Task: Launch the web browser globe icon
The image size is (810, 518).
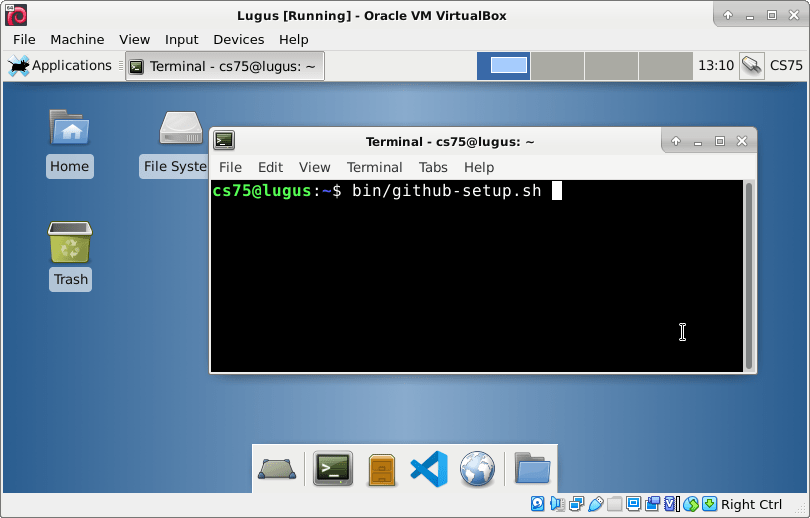Action: pyautogui.click(x=477, y=469)
